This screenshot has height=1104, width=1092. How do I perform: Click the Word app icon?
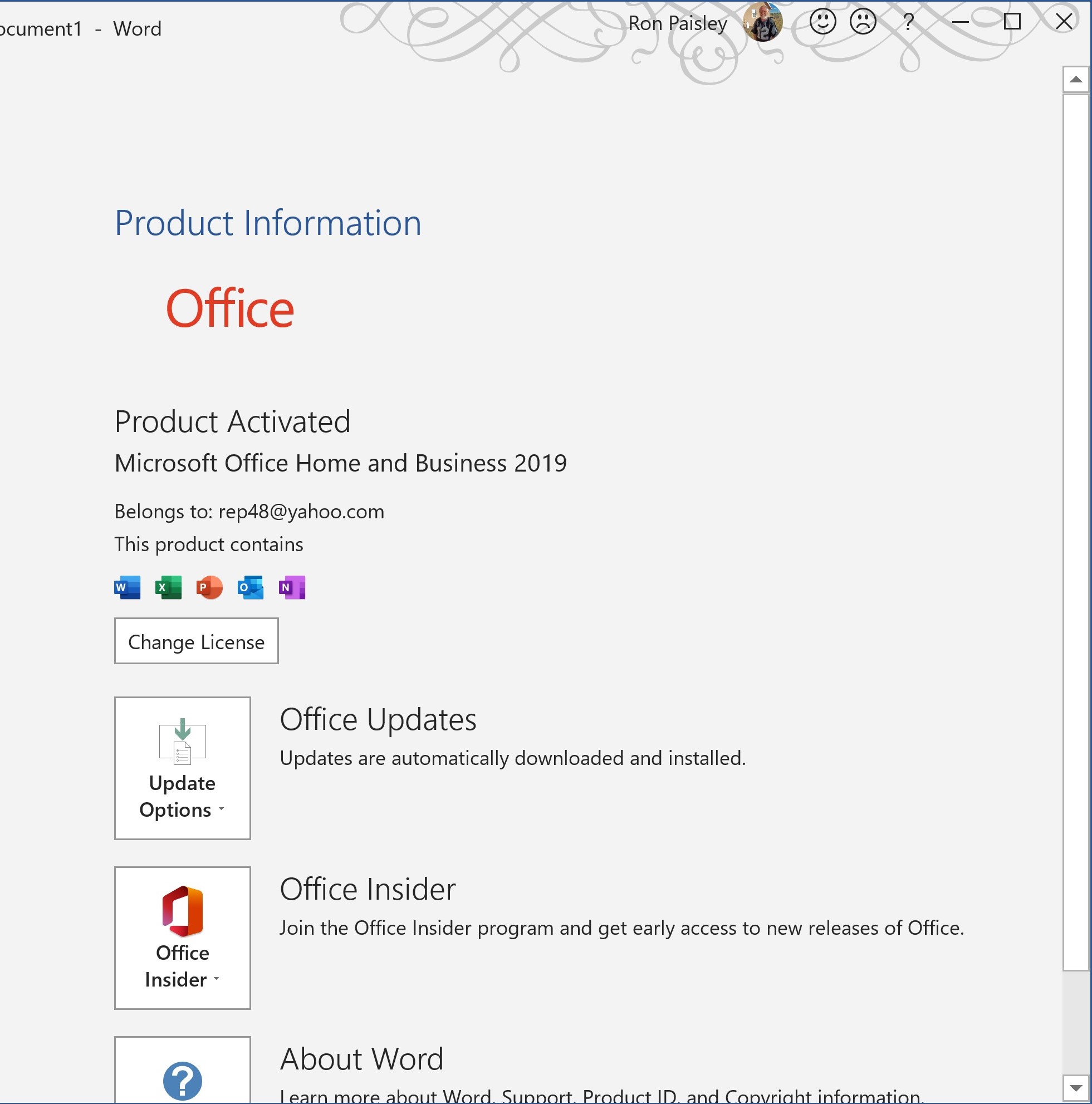(x=127, y=587)
